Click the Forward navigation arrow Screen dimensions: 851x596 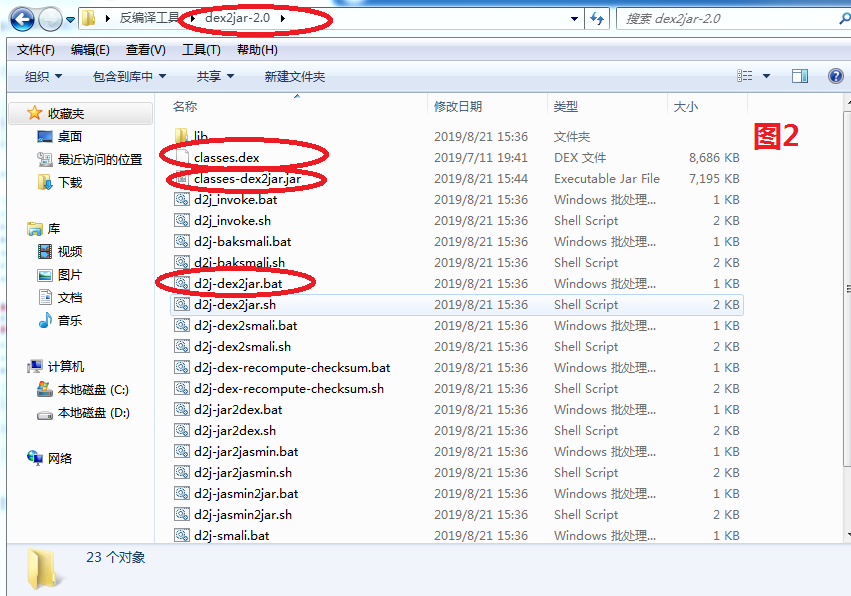coord(51,20)
